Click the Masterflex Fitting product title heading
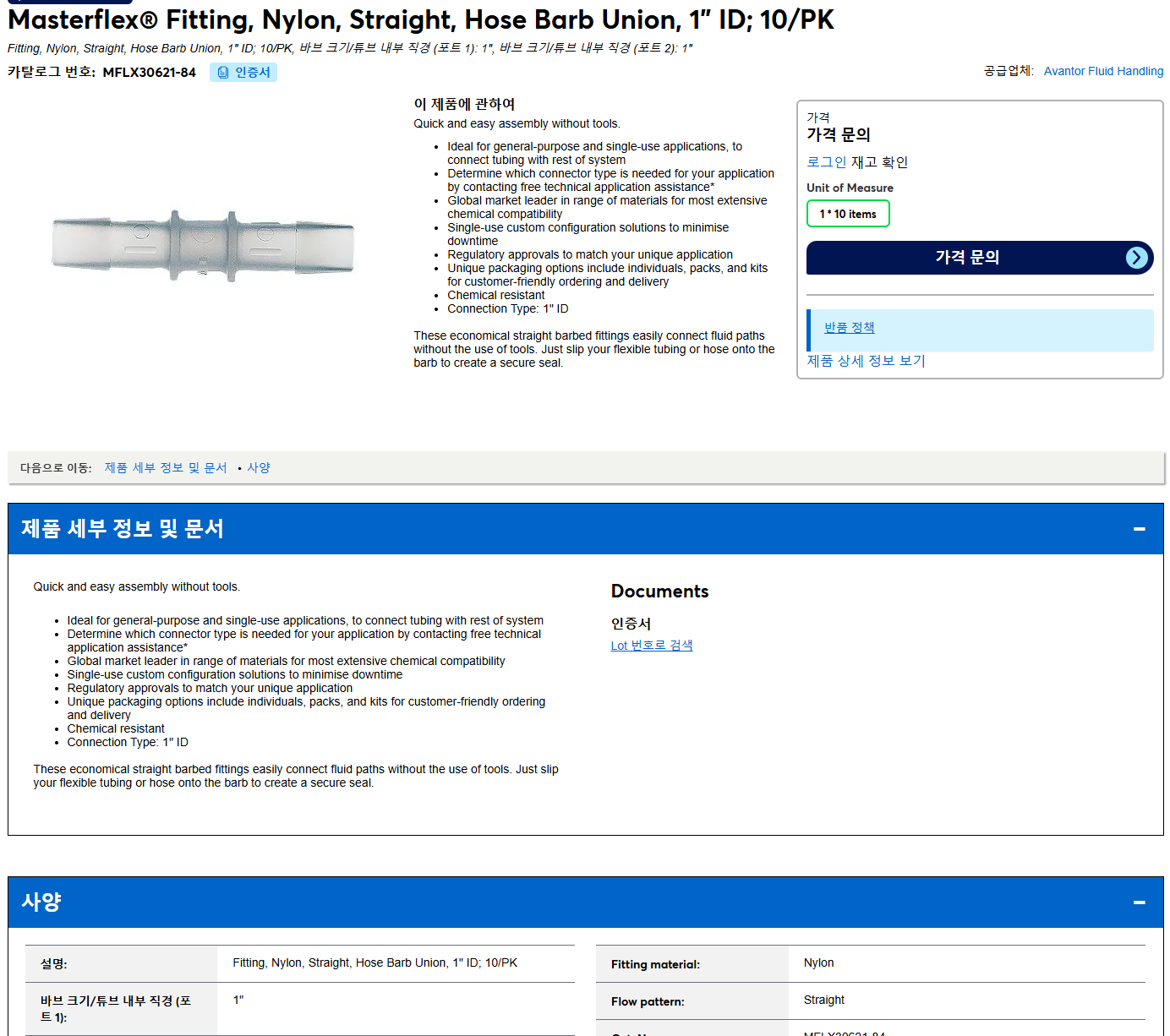Image resolution: width=1170 pixels, height=1036 pixels. (421, 19)
